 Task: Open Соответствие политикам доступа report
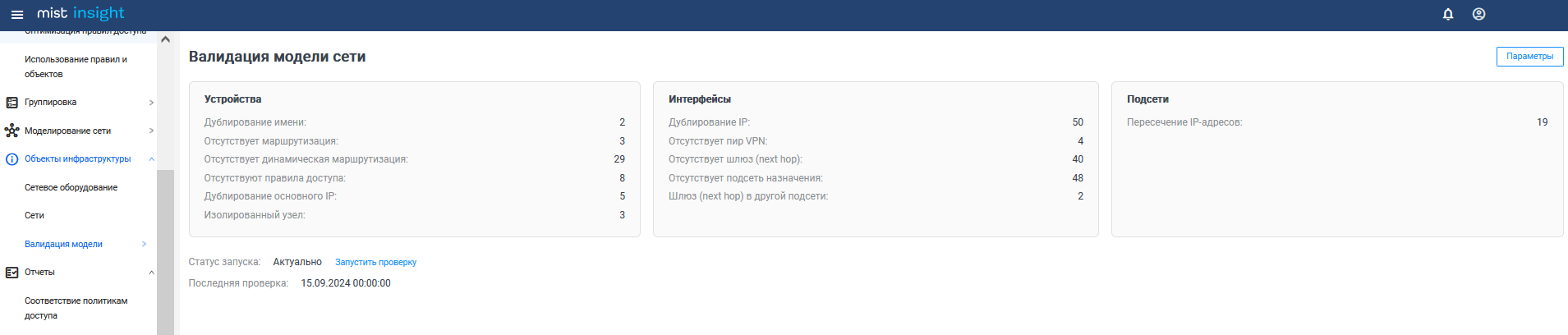click(76, 308)
